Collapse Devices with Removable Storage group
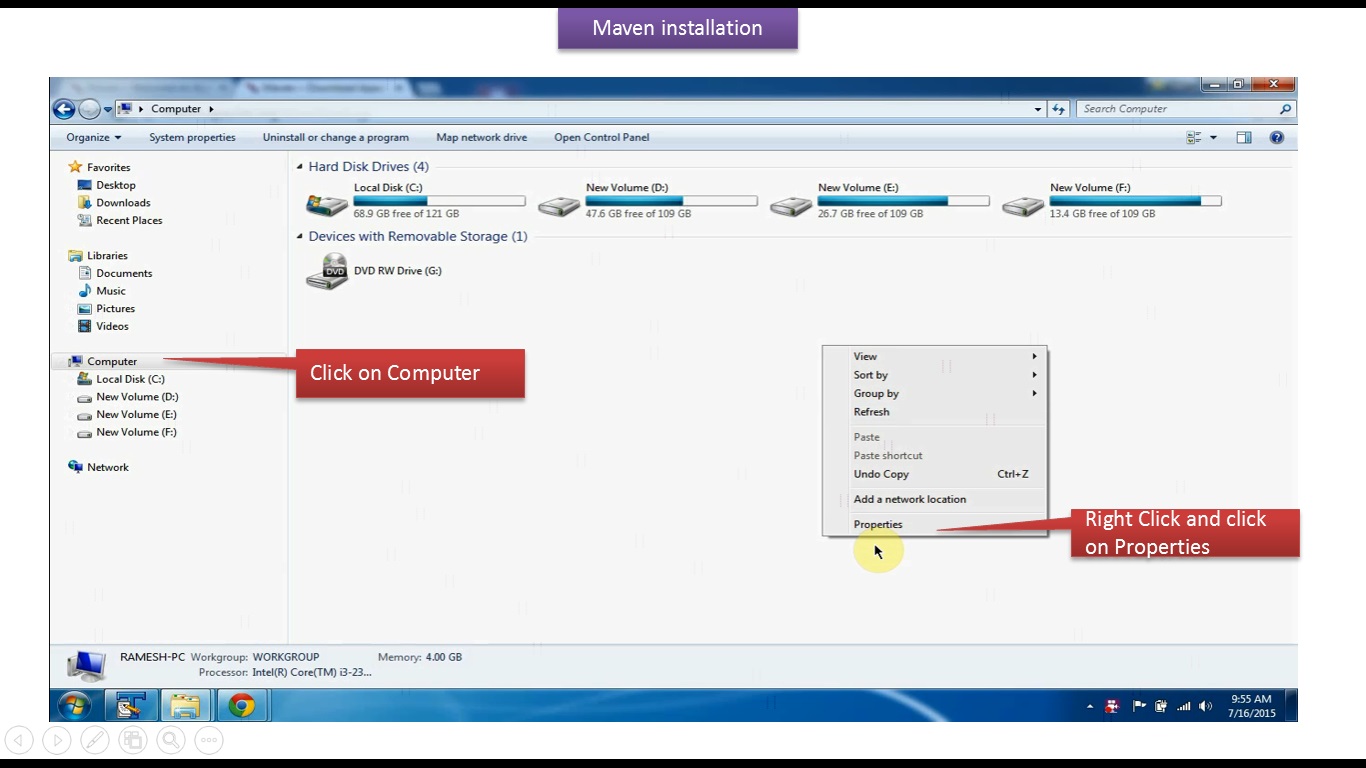 coord(300,237)
